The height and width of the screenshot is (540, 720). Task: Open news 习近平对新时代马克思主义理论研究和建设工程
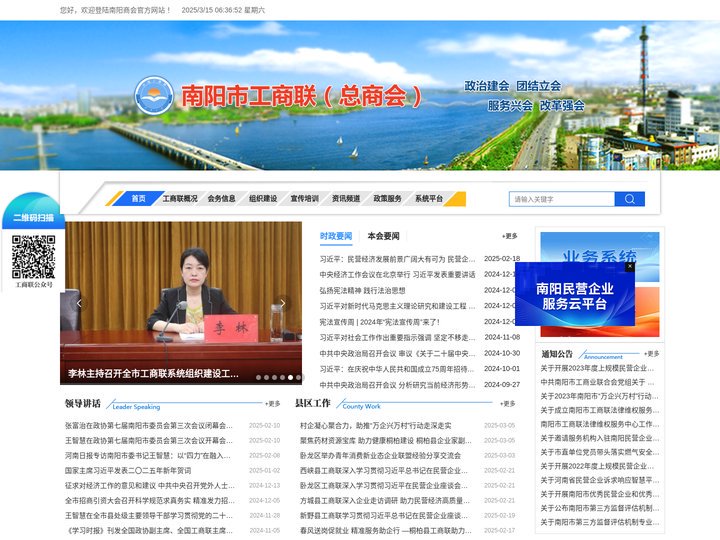pos(397,306)
